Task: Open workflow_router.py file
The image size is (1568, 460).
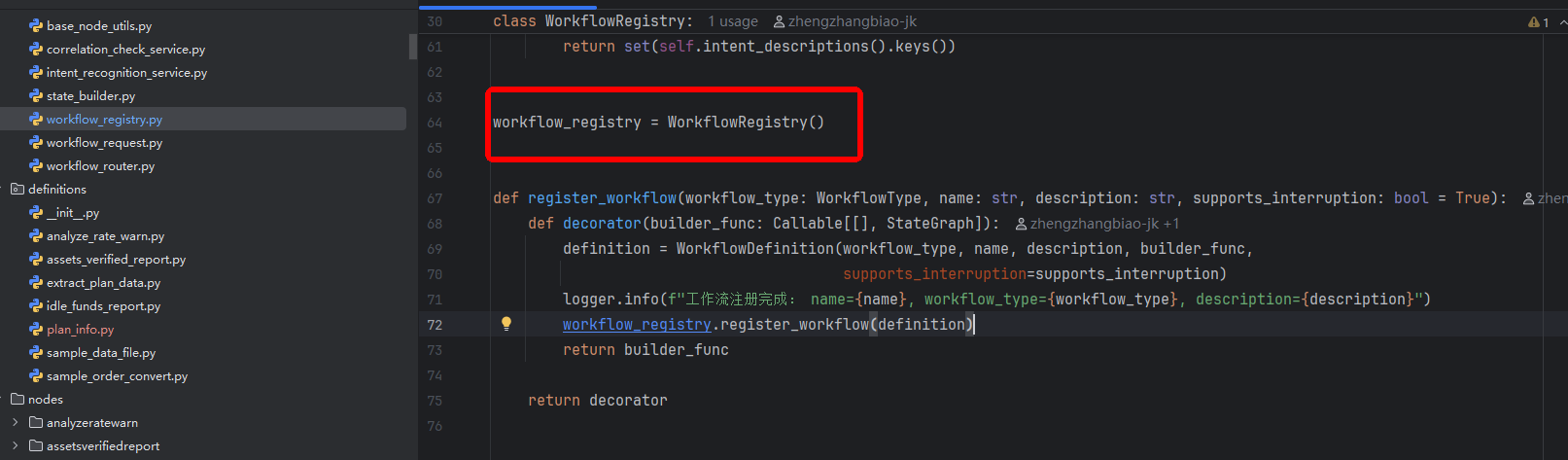Action: (100, 166)
